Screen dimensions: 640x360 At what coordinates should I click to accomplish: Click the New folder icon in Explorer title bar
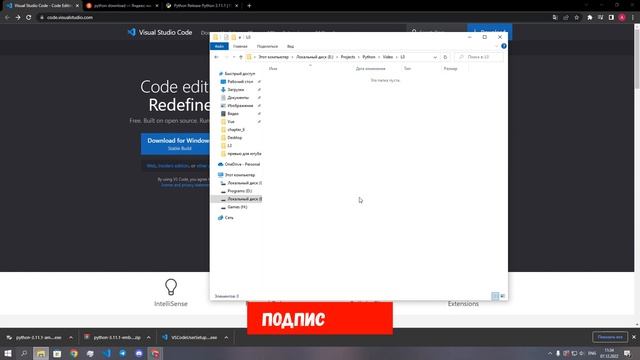(x=233, y=37)
